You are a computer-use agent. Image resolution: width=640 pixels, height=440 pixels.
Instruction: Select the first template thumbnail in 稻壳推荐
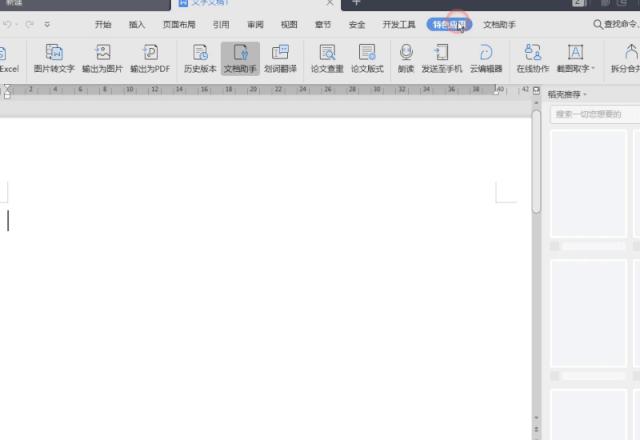coord(589,183)
